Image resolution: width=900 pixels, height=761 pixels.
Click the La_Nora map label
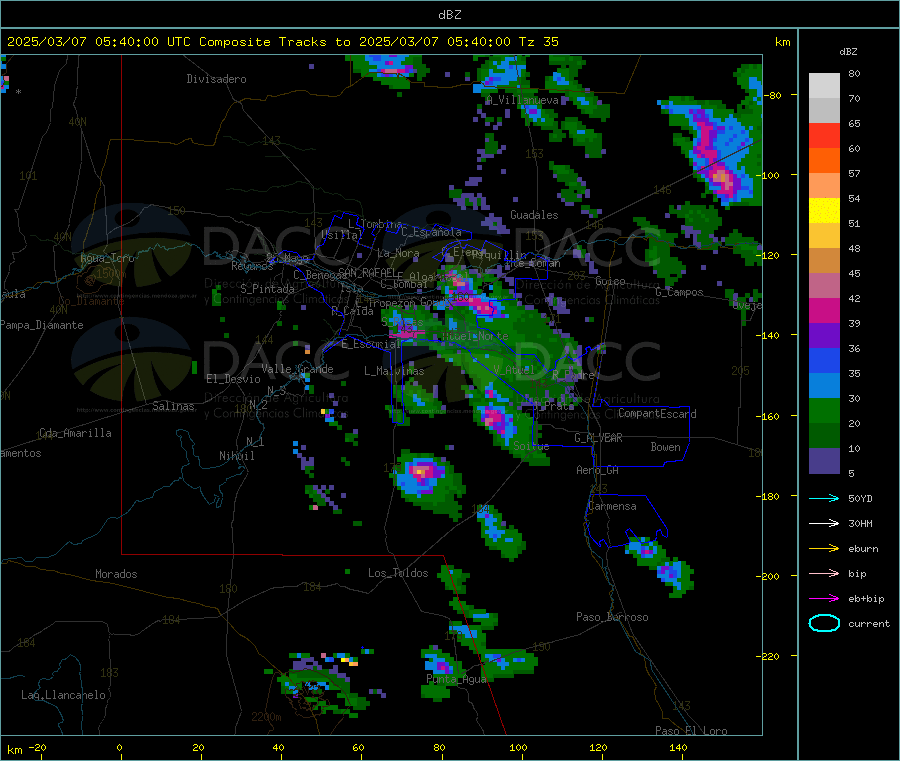[398, 253]
